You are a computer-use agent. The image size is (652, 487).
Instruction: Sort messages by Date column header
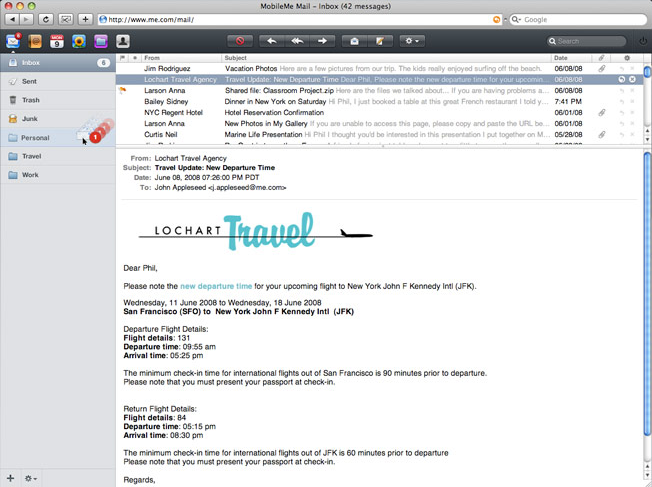[572, 58]
